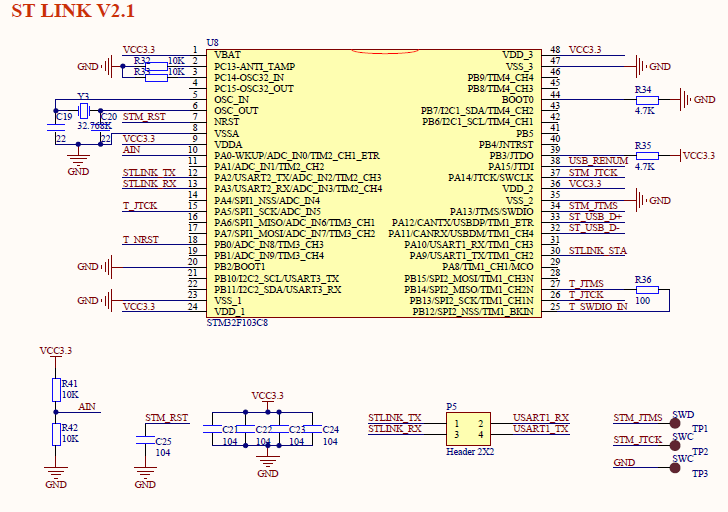Select decoupling capacitor C24 symbol
728x512 pixels.
(x=312, y=429)
